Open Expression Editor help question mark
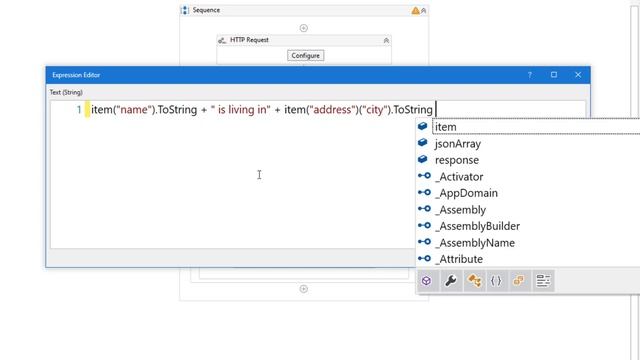Screen dimensions: 640x360 [529, 75]
